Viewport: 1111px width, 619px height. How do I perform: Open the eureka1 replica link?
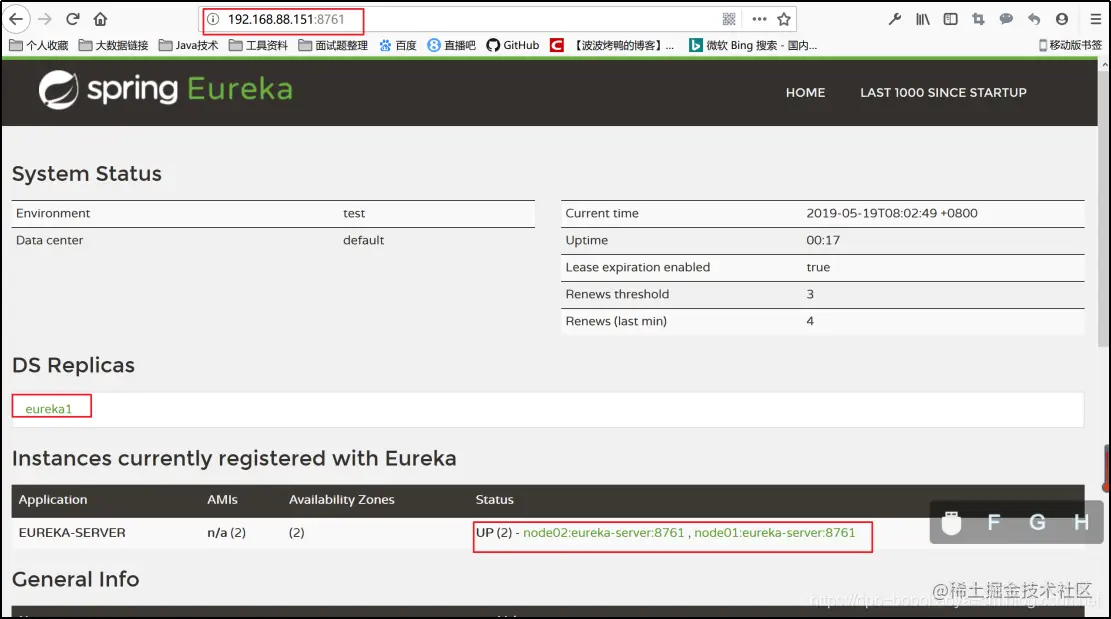click(49, 409)
